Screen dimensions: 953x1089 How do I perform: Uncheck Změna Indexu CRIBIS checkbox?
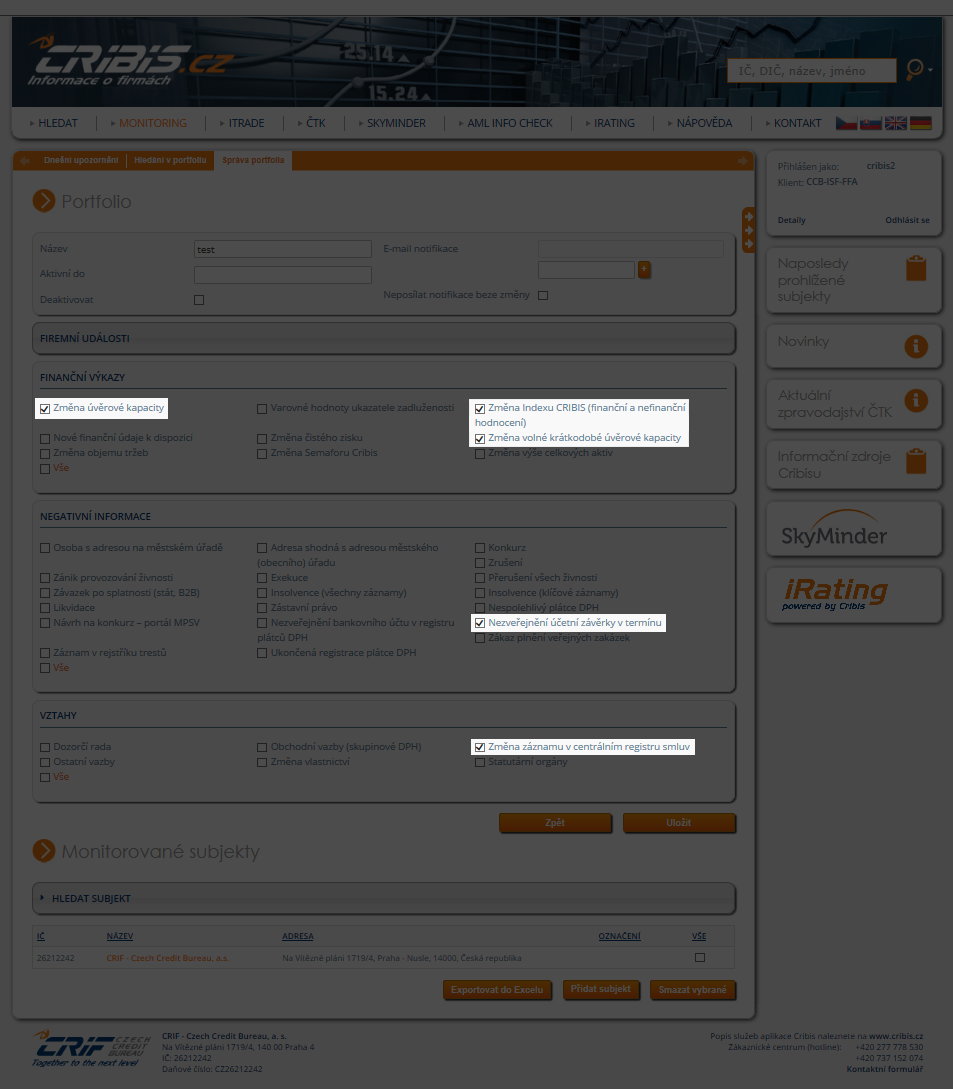[x=480, y=408]
